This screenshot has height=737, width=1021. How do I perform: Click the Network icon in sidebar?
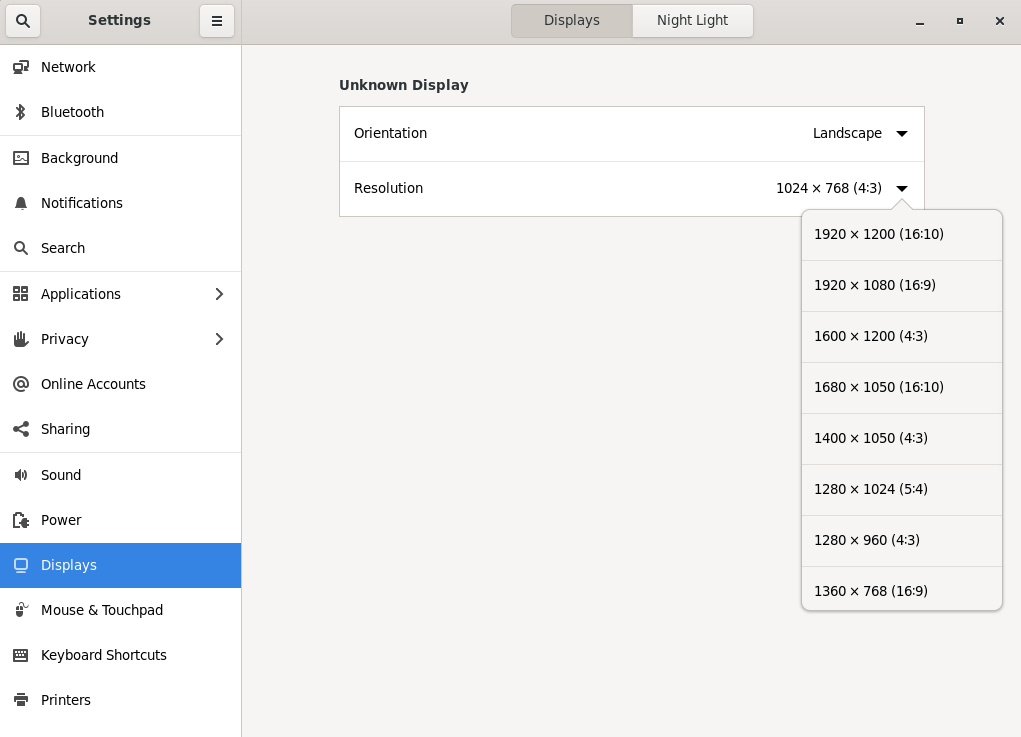[20, 67]
